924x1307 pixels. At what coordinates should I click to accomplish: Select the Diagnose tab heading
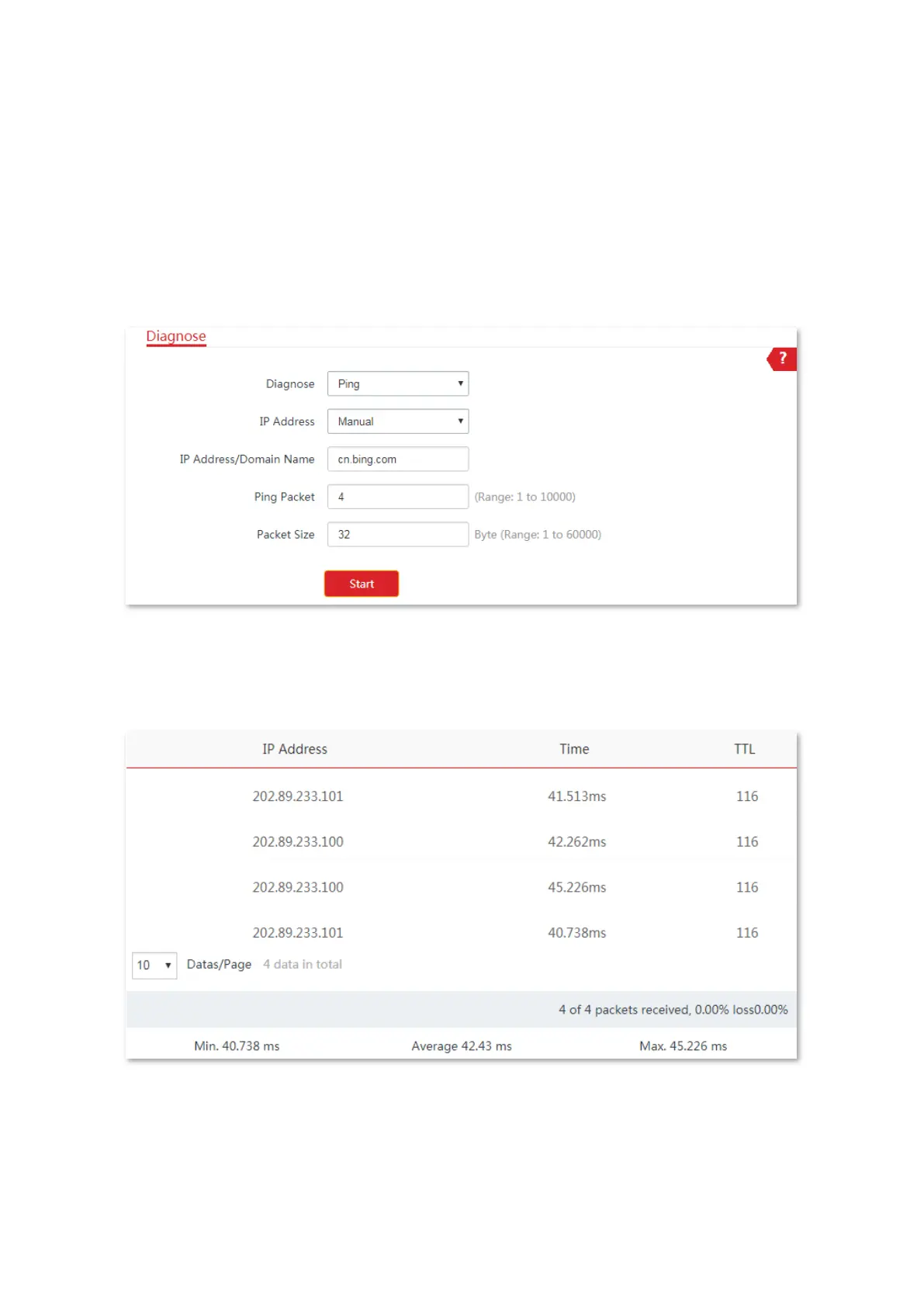[176, 336]
